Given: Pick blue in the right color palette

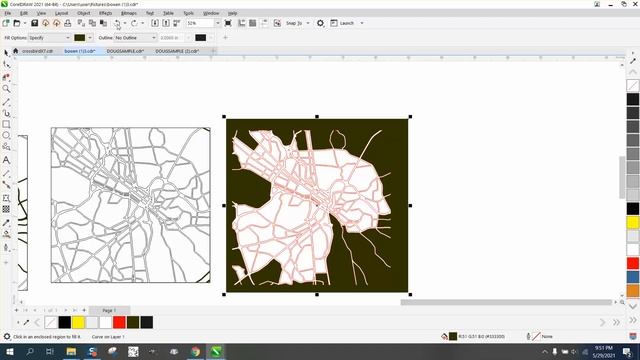Looking at the screenshot, I should (633, 277).
